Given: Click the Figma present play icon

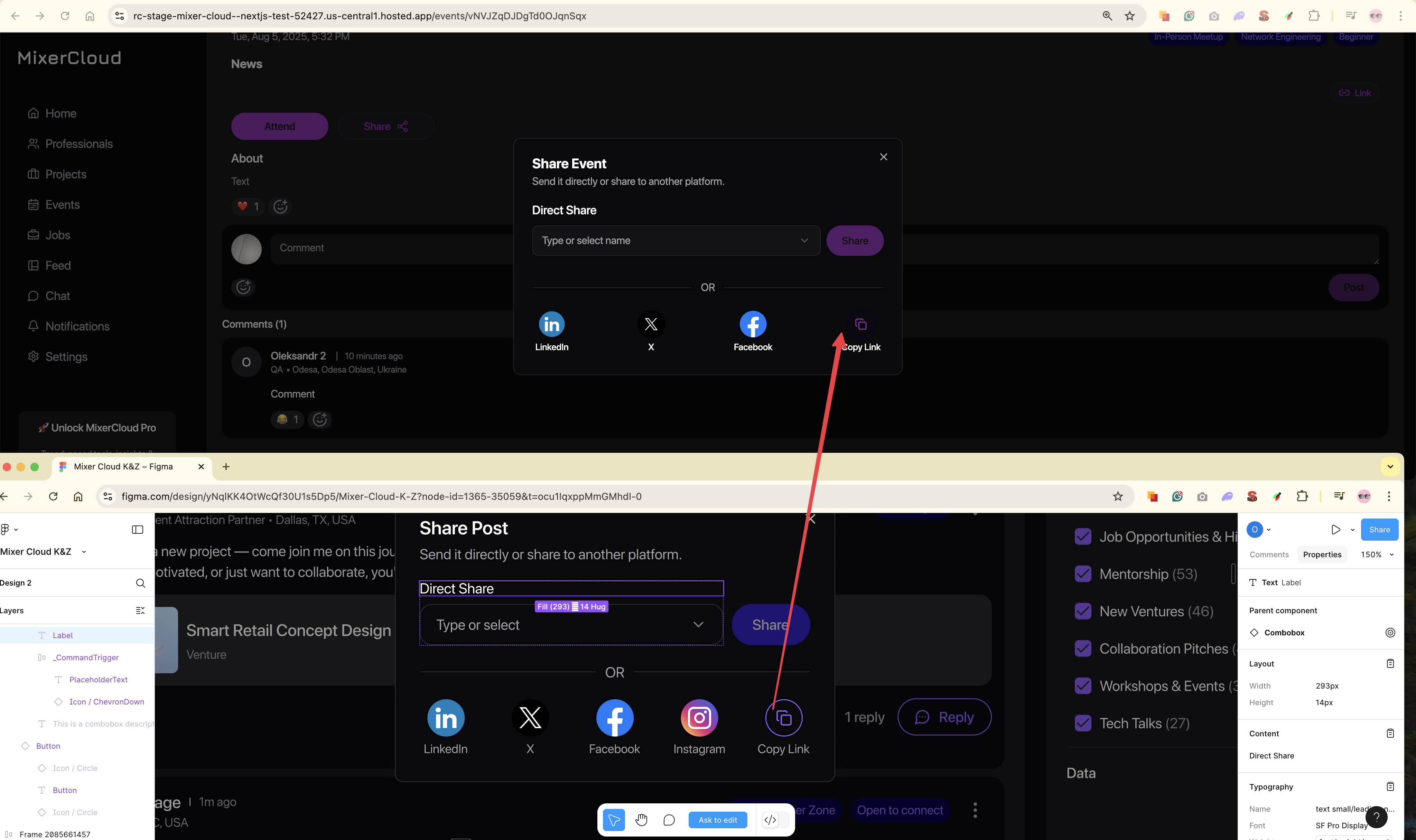Looking at the screenshot, I should pyautogui.click(x=1336, y=530).
